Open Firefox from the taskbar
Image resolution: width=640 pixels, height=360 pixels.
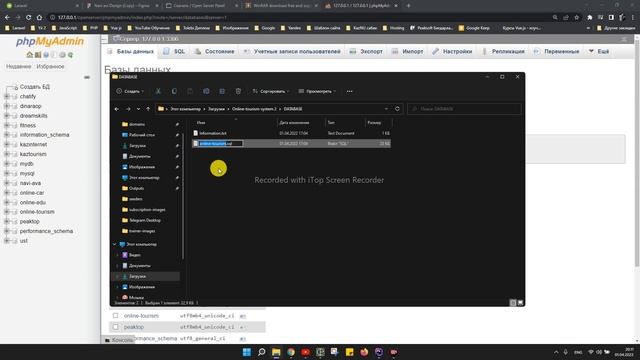(364, 352)
